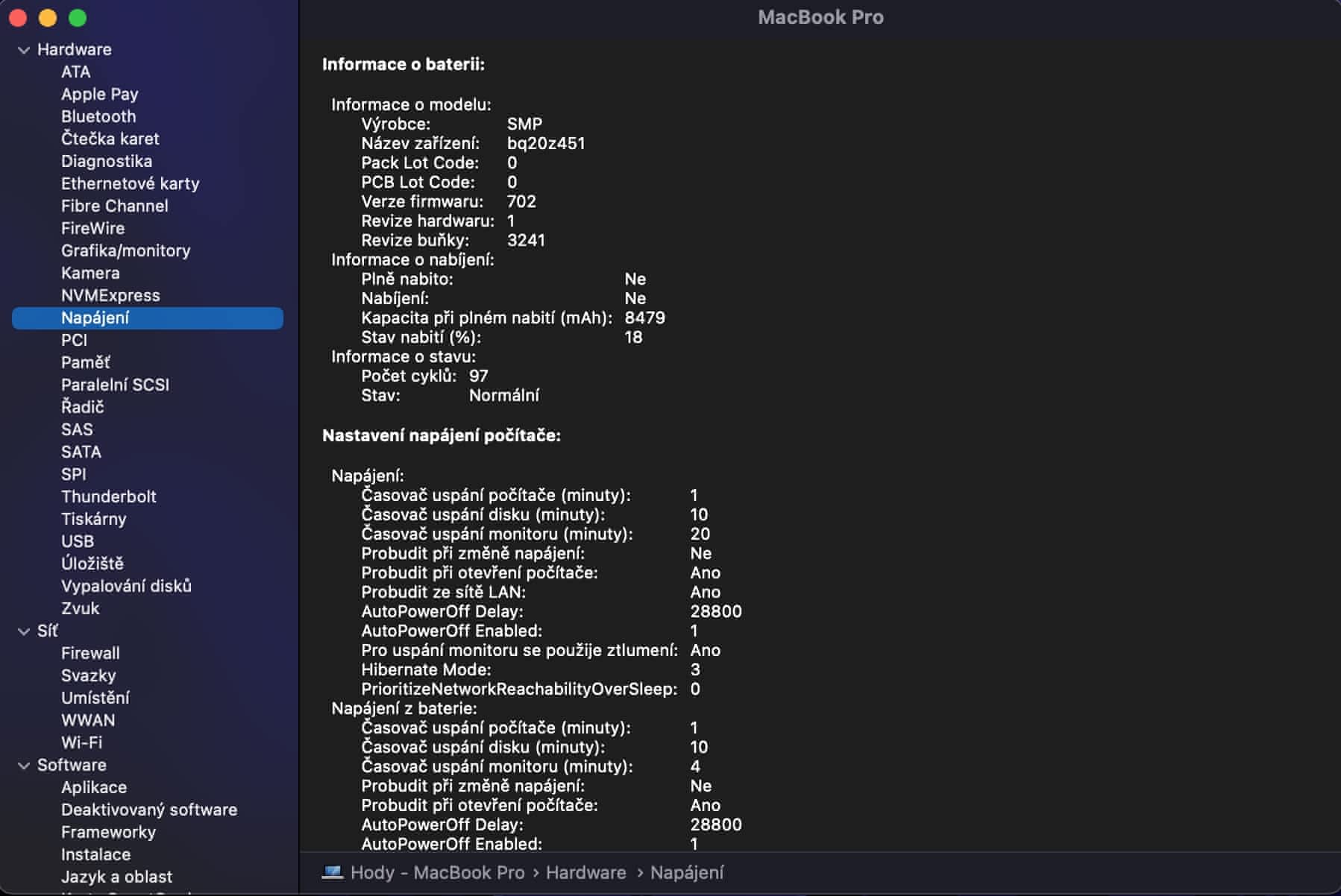Click battery device name bq20z451
1341x896 pixels.
click(x=546, y=143)
